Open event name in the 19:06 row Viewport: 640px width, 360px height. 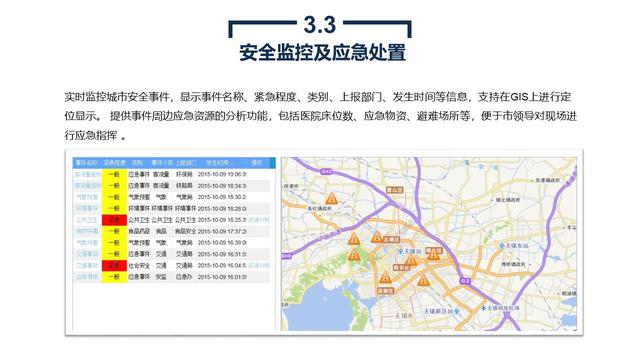(x=87, y=174)
